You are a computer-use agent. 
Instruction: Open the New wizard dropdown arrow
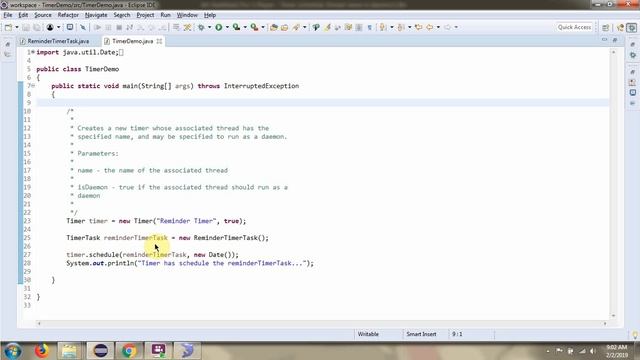[x=17, y=27]
